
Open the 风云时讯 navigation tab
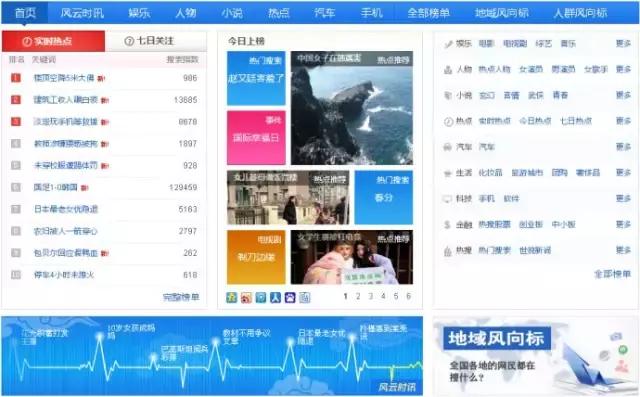82,13
